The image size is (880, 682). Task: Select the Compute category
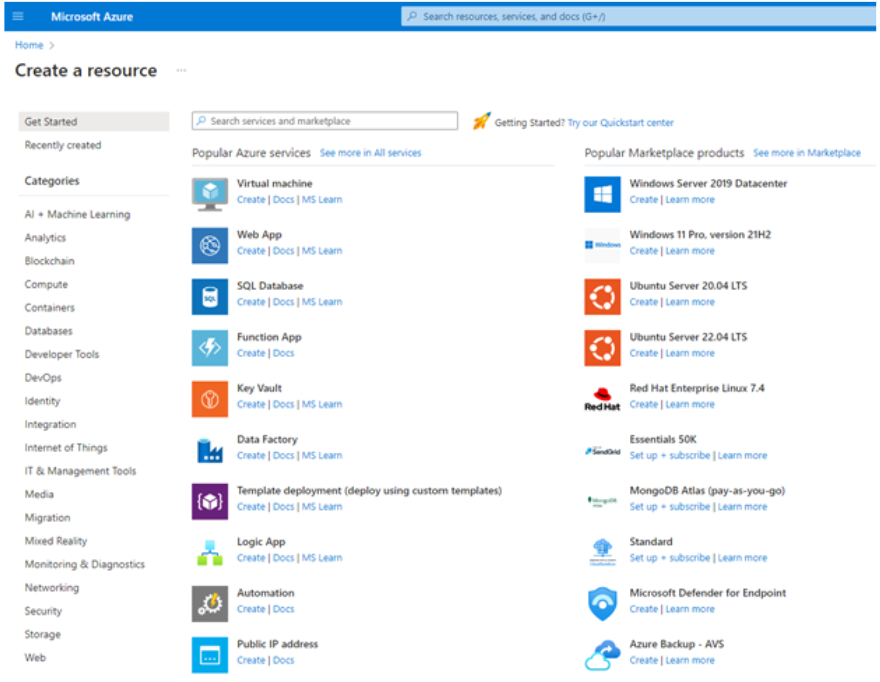click(46, 284)
